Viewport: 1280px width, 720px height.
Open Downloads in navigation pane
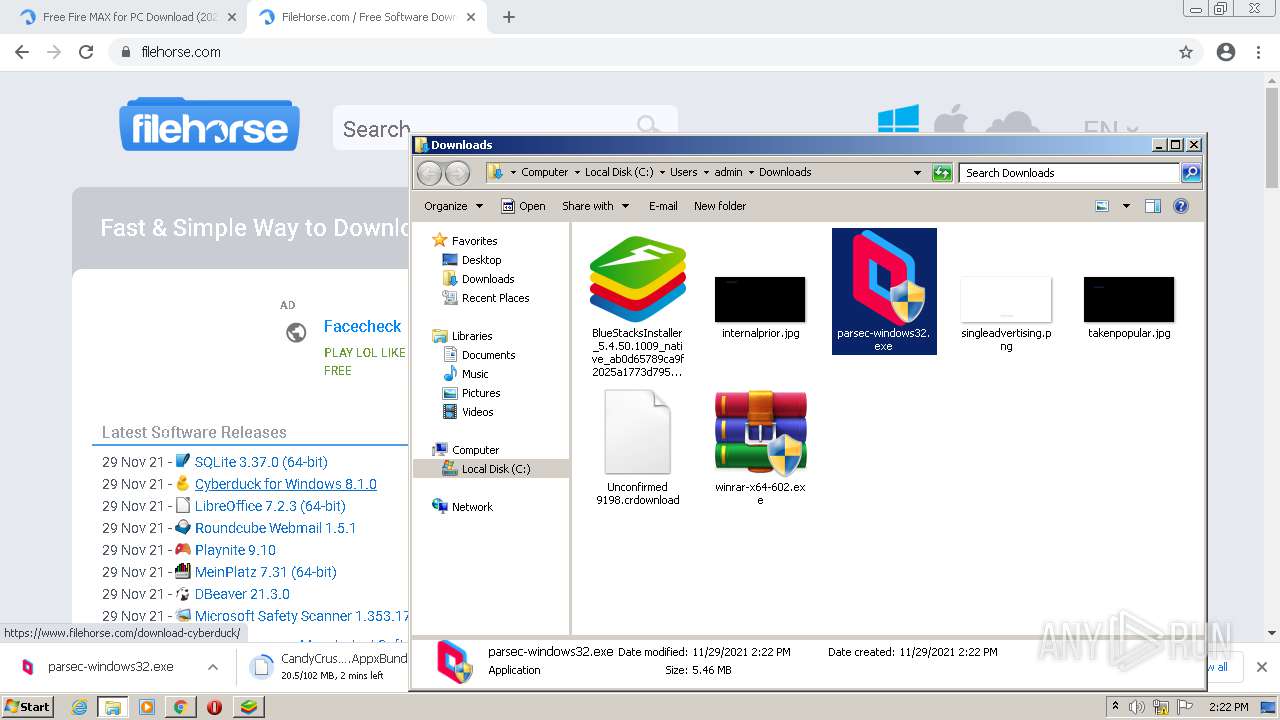488,279
